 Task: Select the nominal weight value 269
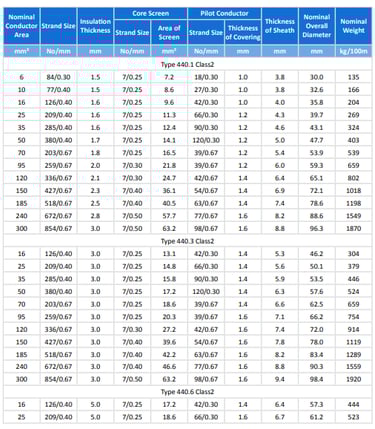coord(353,115)
